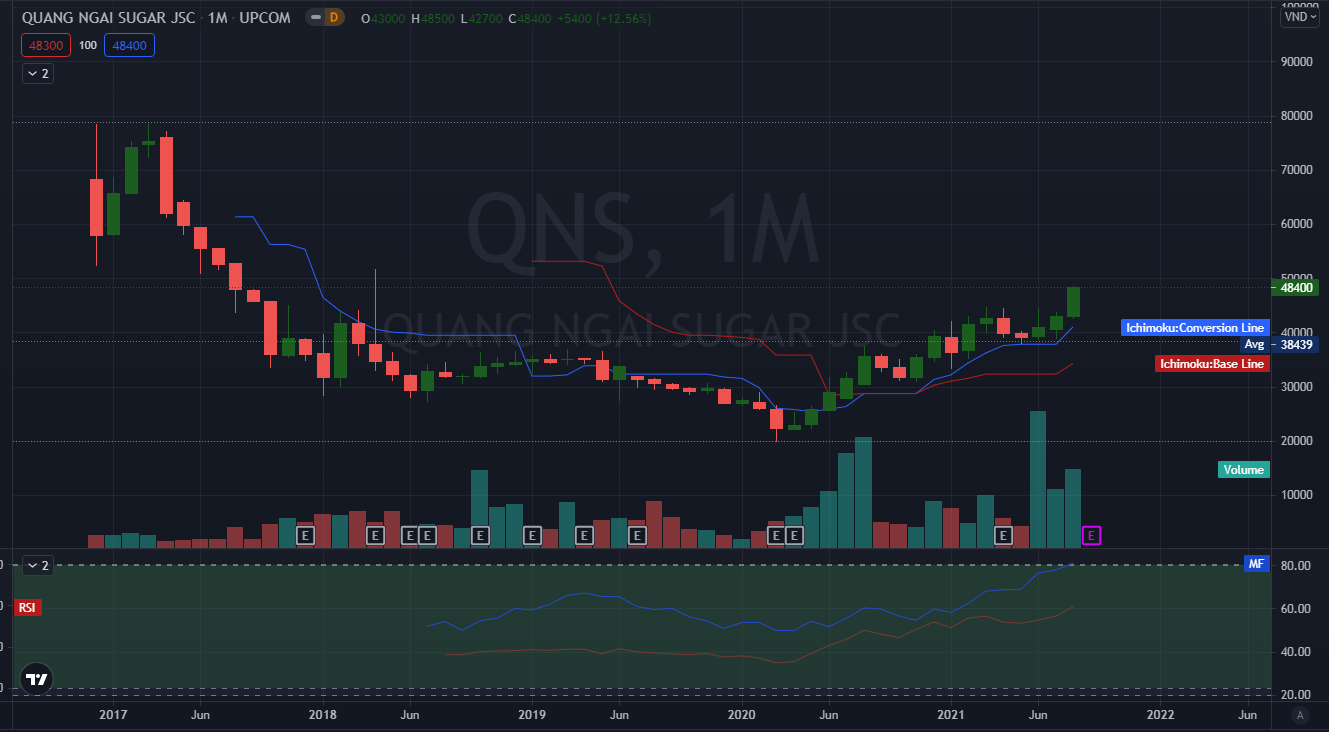Click the QUANG NGAI SUGAR JSC symbol title
This screenshot has width=1329, height=732.
click(100, 18)
